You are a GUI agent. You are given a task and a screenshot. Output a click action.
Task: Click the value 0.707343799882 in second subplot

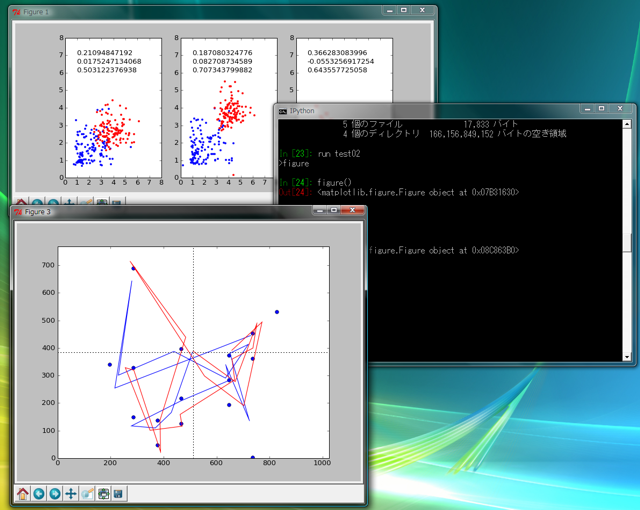(x=222, y=70)
